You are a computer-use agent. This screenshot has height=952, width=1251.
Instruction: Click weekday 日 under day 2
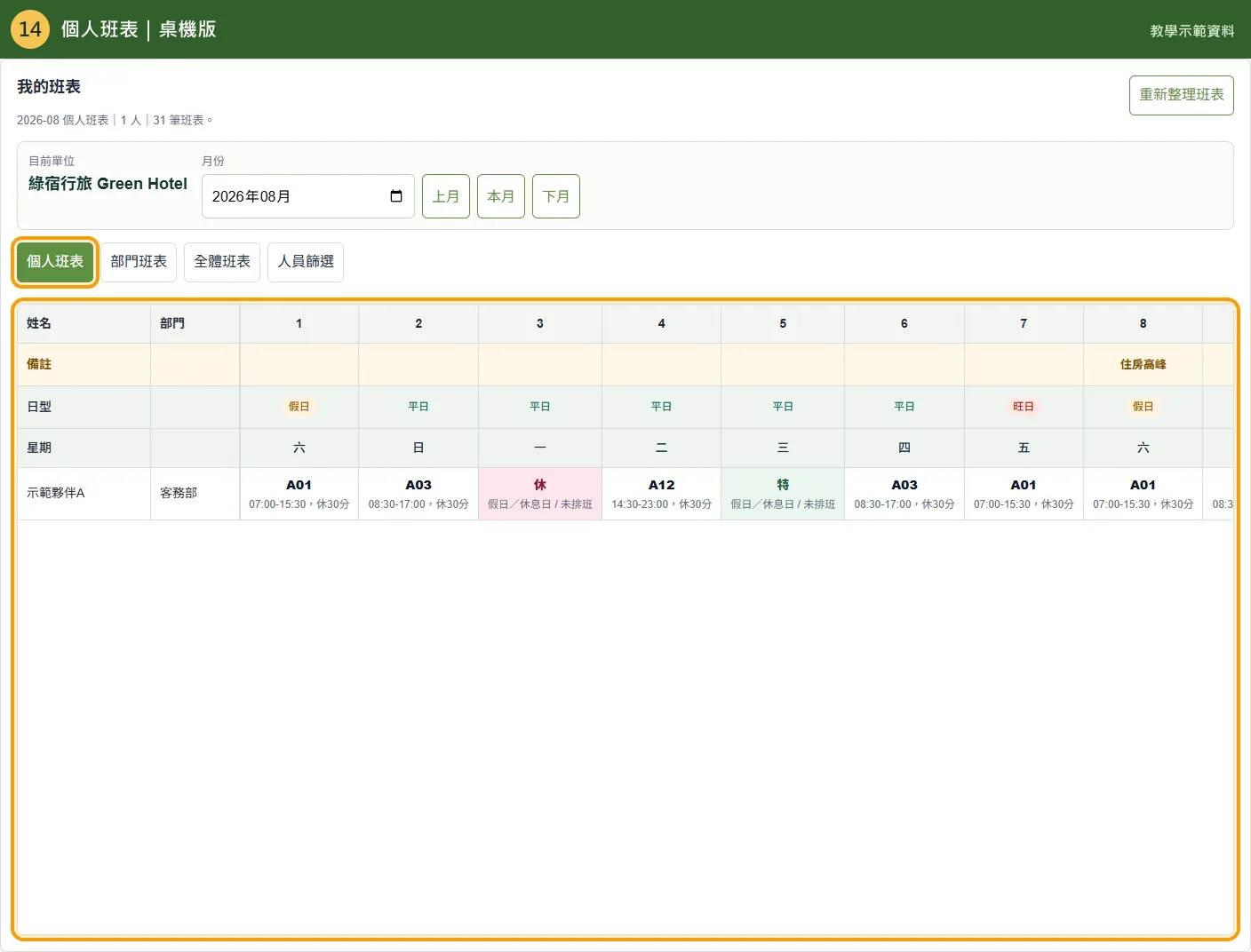tap(418, 448)
